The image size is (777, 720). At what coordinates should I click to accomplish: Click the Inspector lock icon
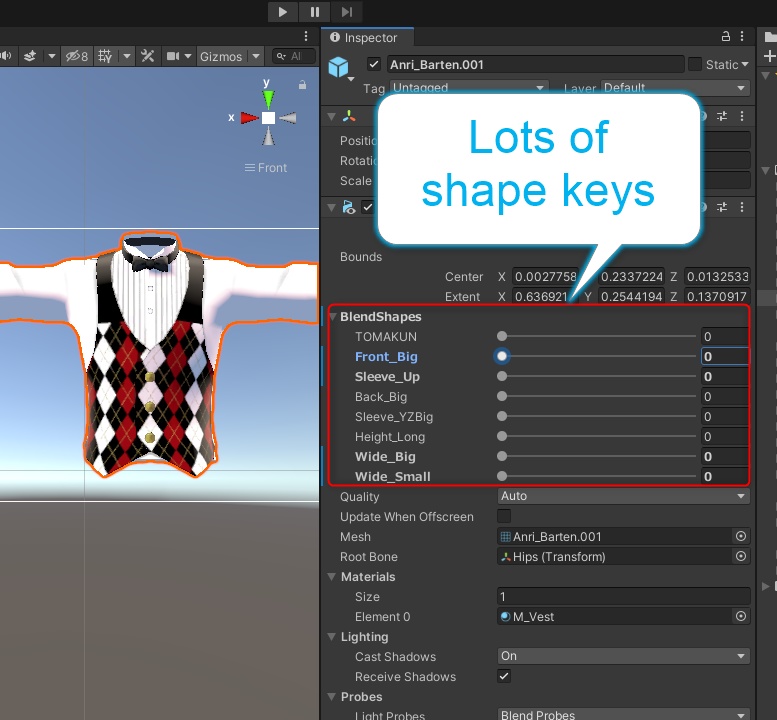pos(726,37)
